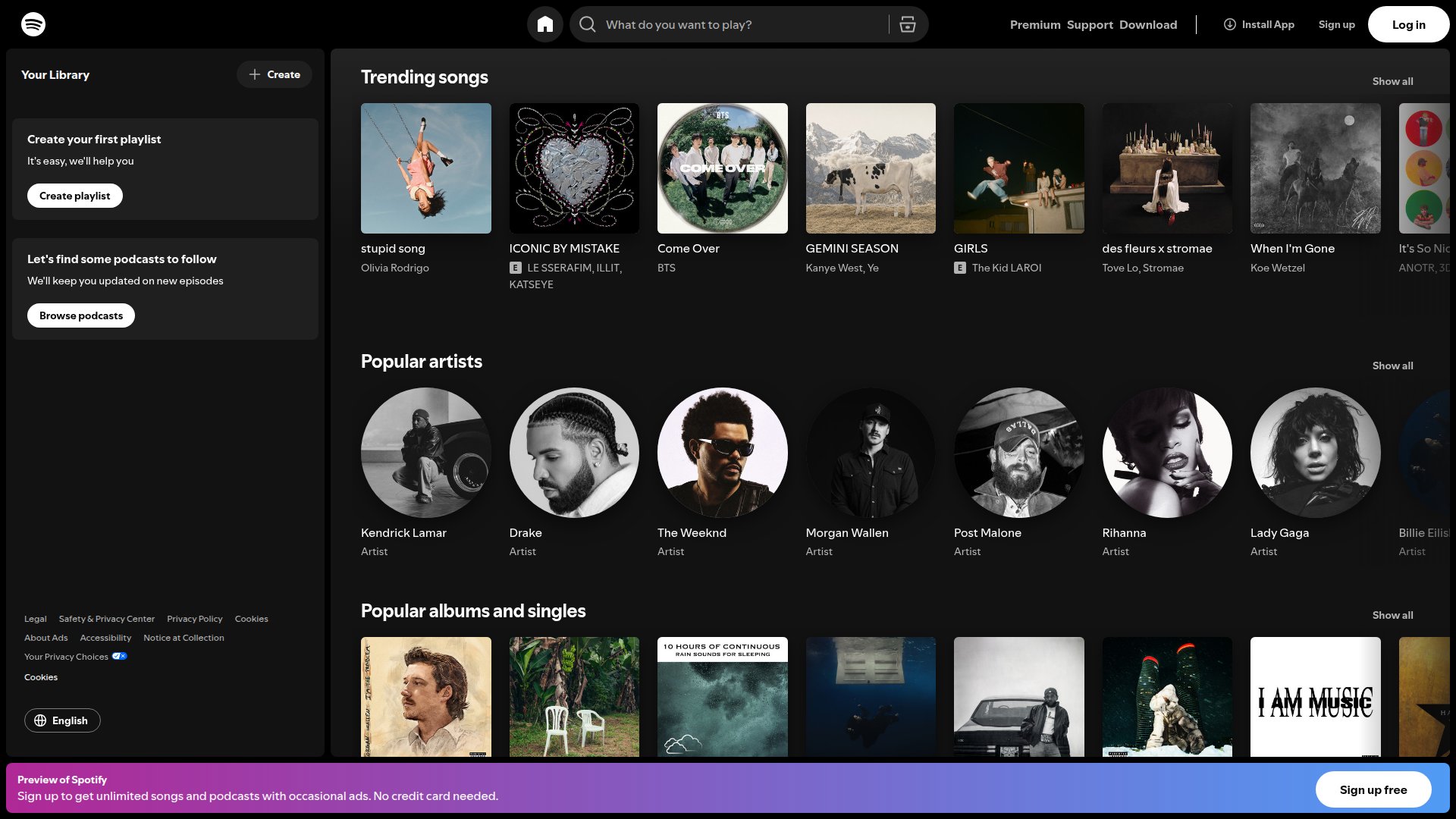This screenshot has width=1456, height=819.
Task: Open the About Ads link
Action: click(x=46, y=638)
